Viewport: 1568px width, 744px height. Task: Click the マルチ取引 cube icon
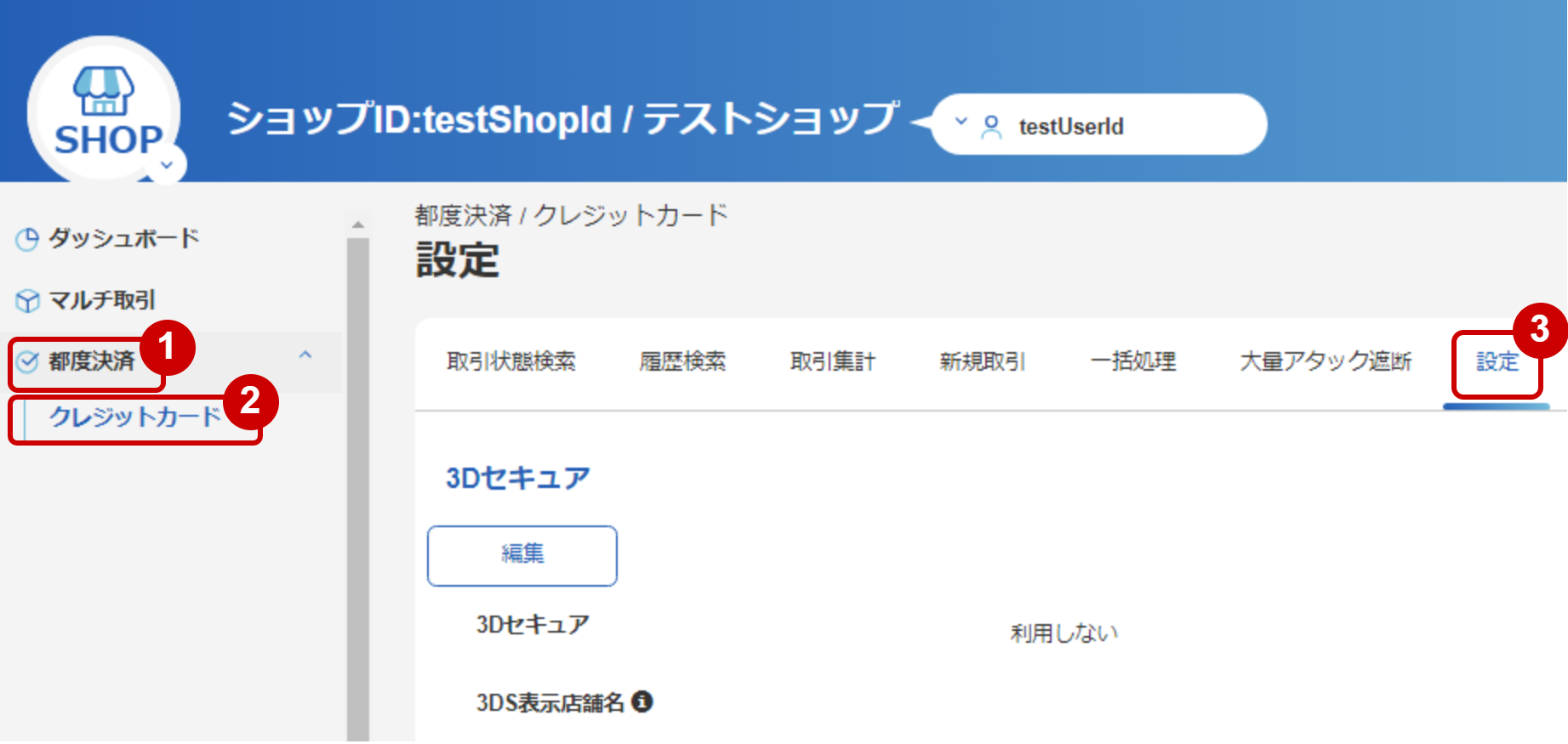27,301
